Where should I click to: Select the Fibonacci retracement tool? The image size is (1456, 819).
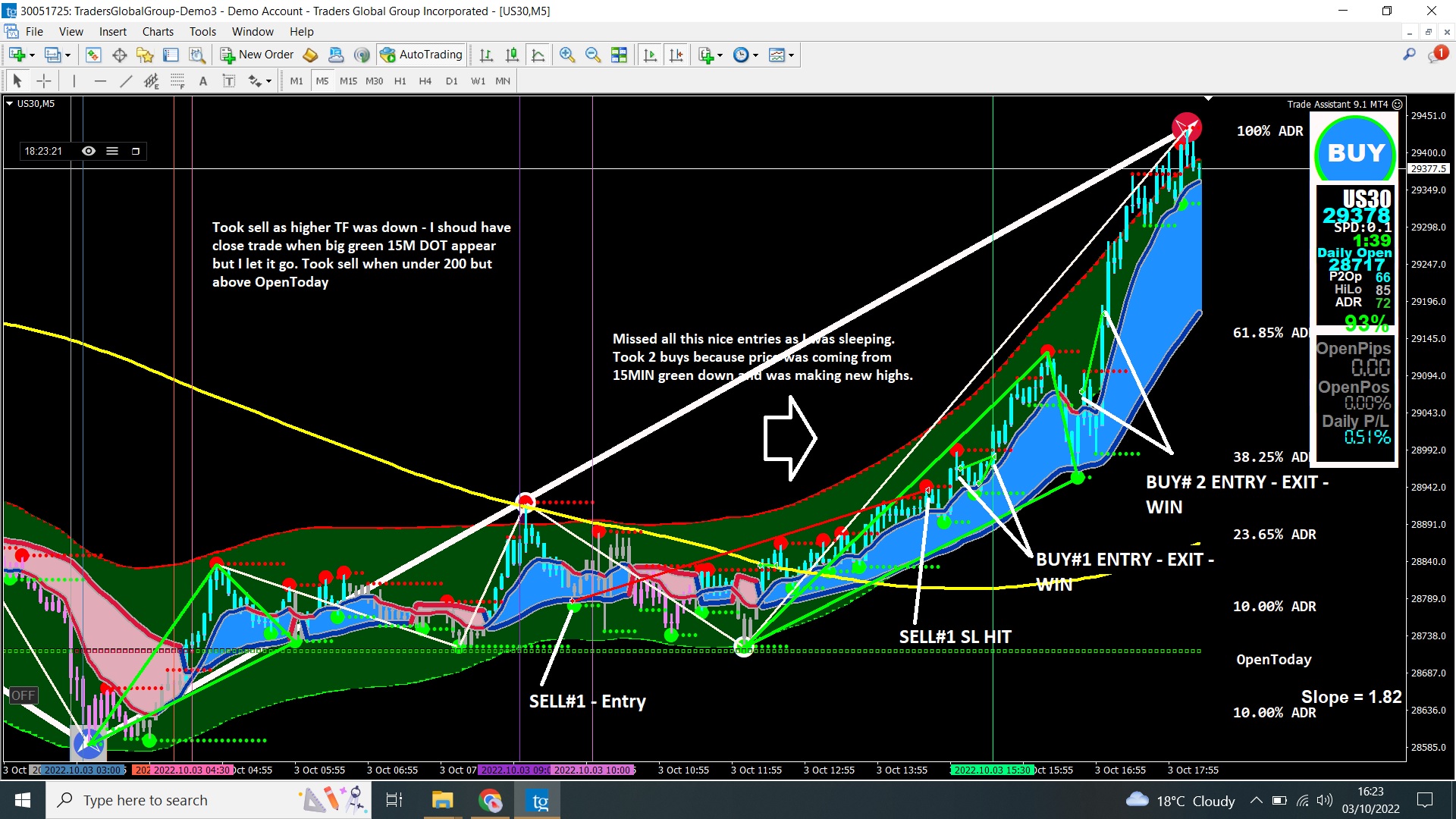177,81
